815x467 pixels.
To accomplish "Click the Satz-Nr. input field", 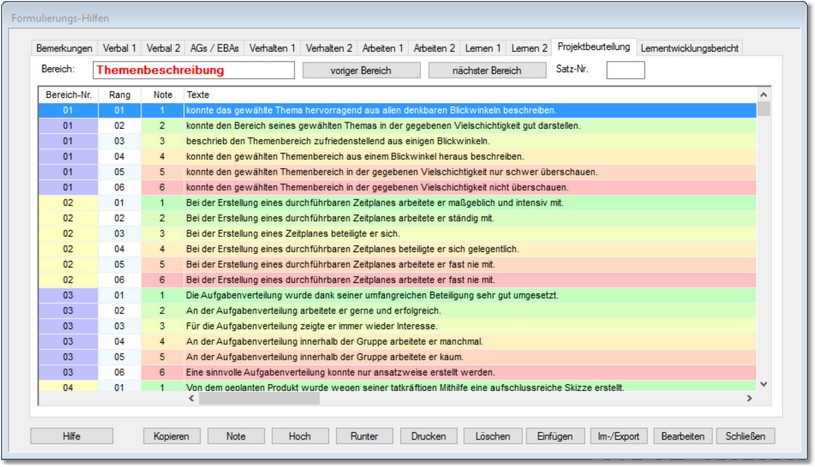I will (625, 71).
